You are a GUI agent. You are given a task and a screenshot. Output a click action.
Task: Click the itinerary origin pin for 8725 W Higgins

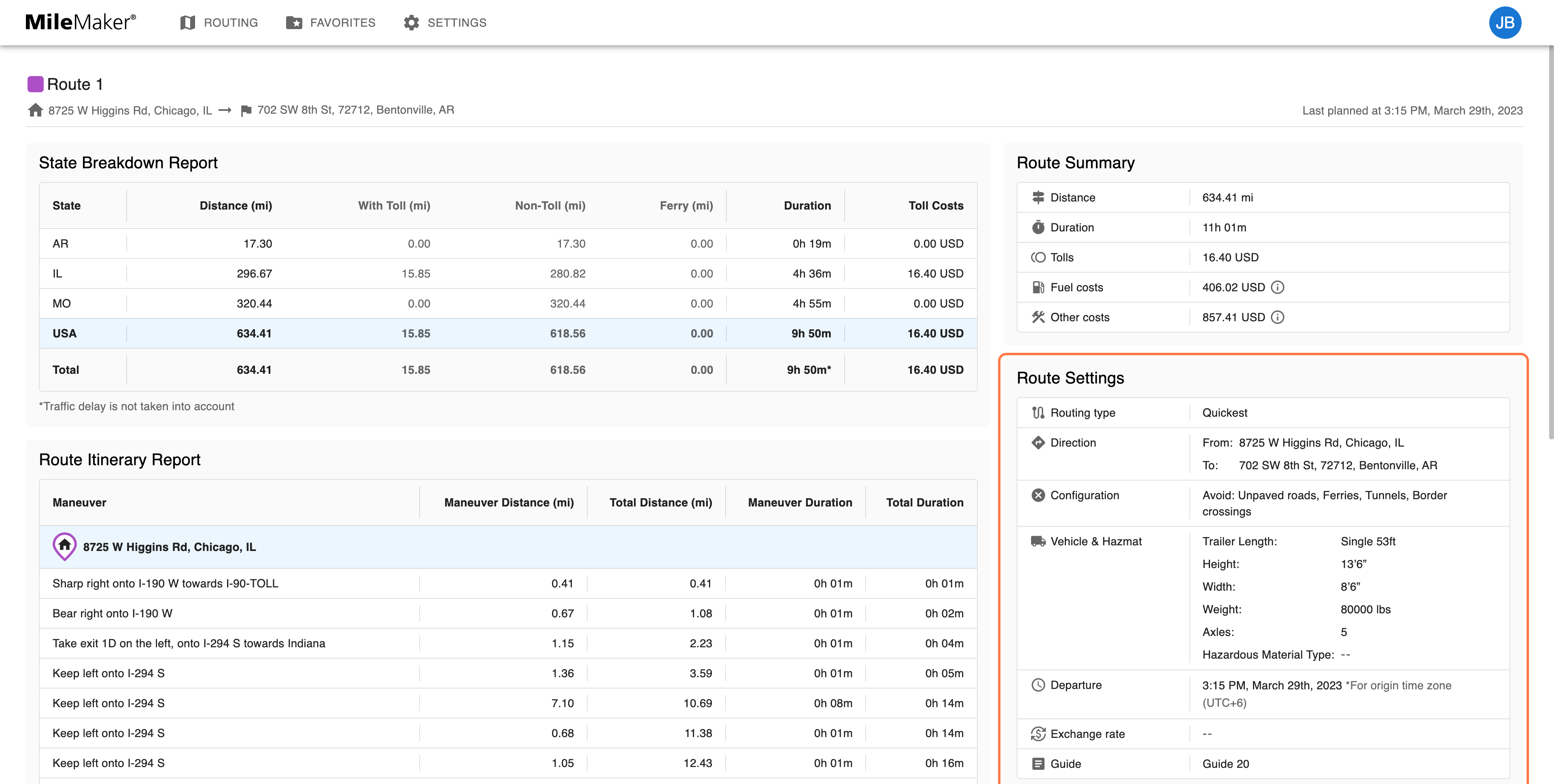[x=65, y=547]
